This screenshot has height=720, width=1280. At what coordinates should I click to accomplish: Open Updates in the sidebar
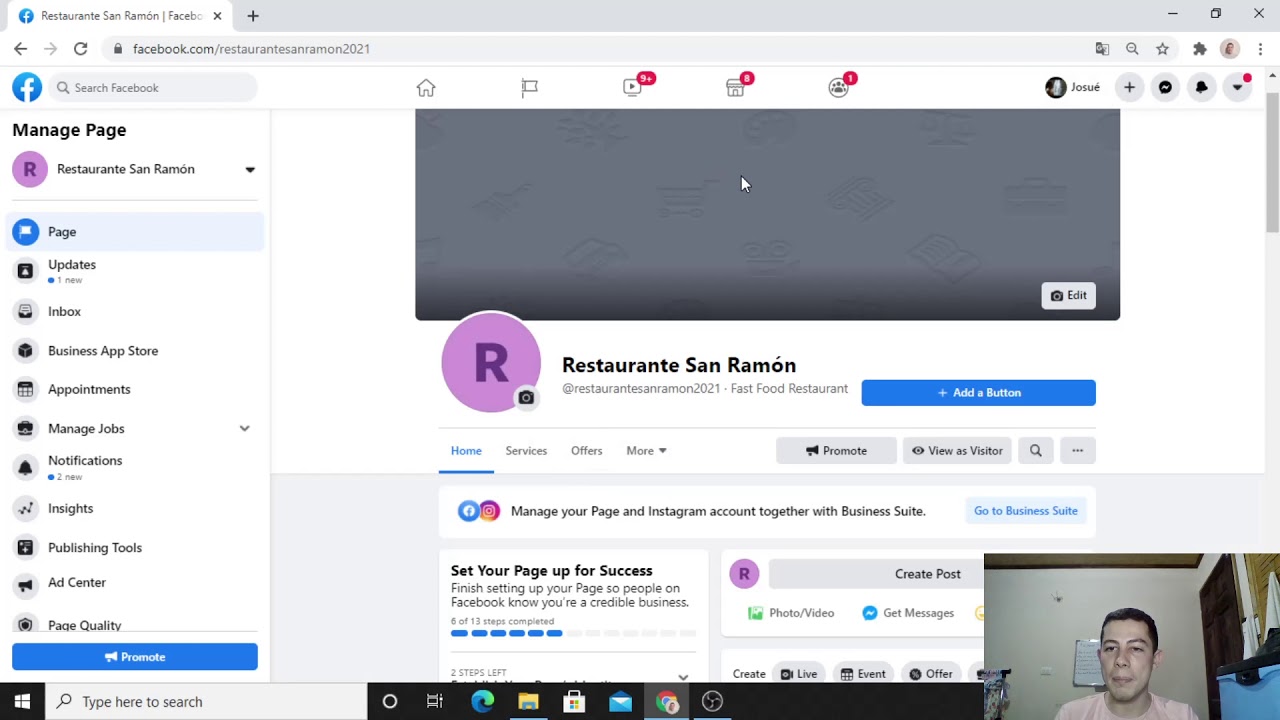click(x=135, y=271)
